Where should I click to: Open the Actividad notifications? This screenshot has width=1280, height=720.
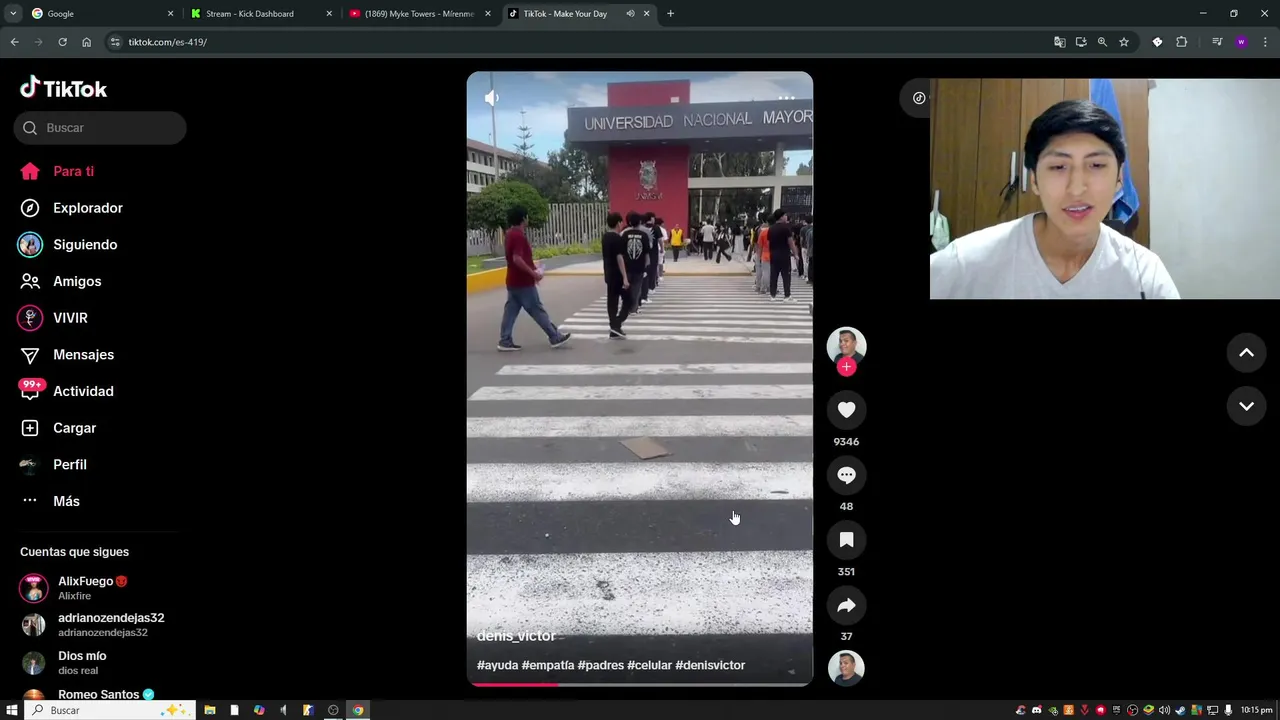pyautogui.click(x=68, y=391)
